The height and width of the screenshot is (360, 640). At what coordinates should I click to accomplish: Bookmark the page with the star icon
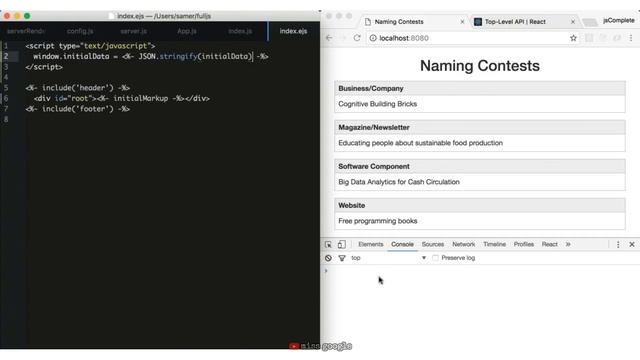coord(573,38)
